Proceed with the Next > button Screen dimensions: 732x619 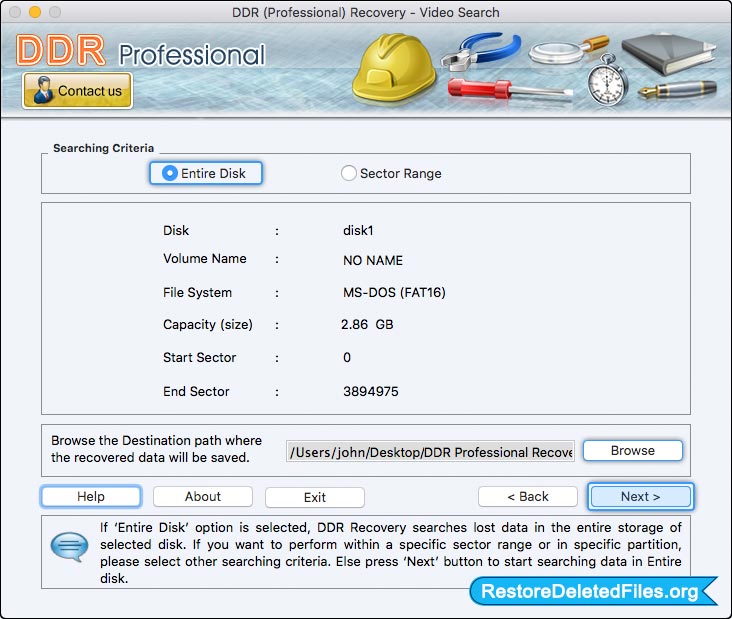[640, 496]
